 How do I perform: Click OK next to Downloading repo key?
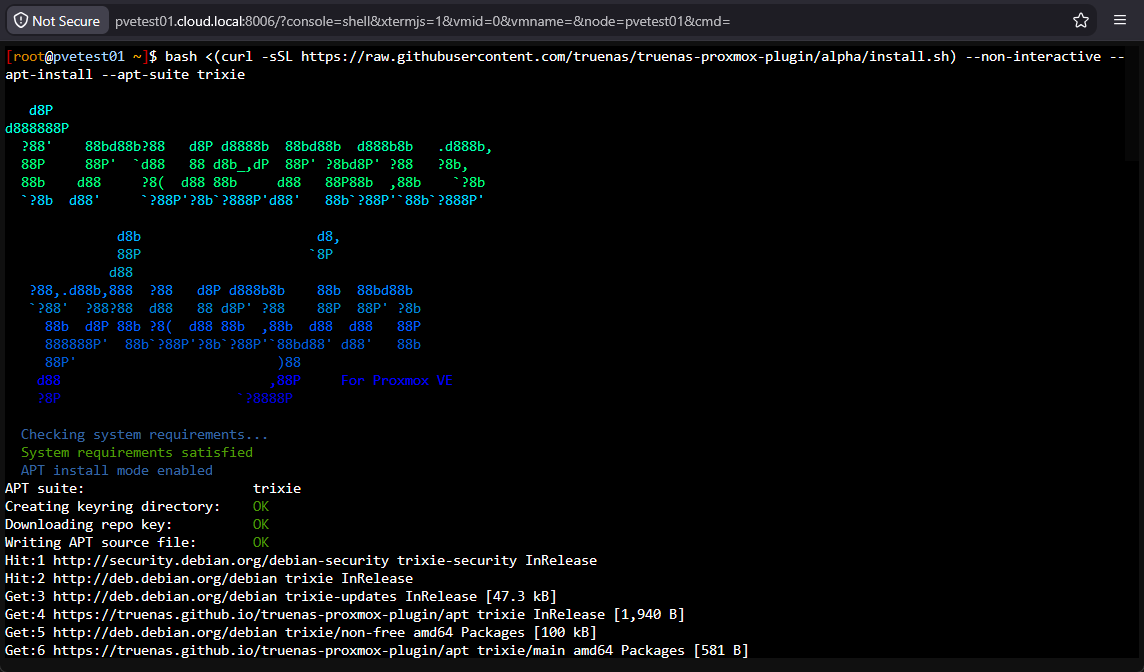260,525
